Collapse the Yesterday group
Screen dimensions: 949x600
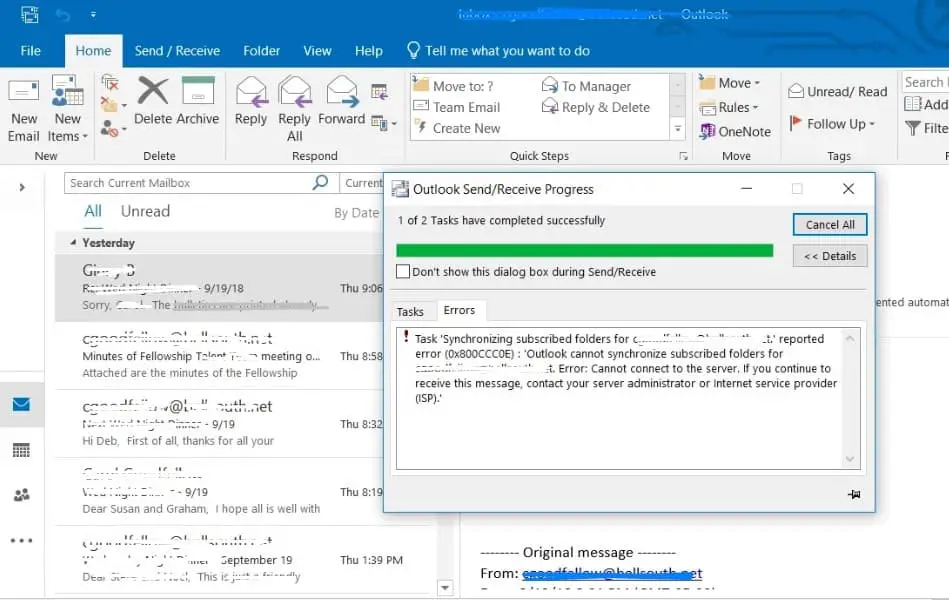[73, 242]
